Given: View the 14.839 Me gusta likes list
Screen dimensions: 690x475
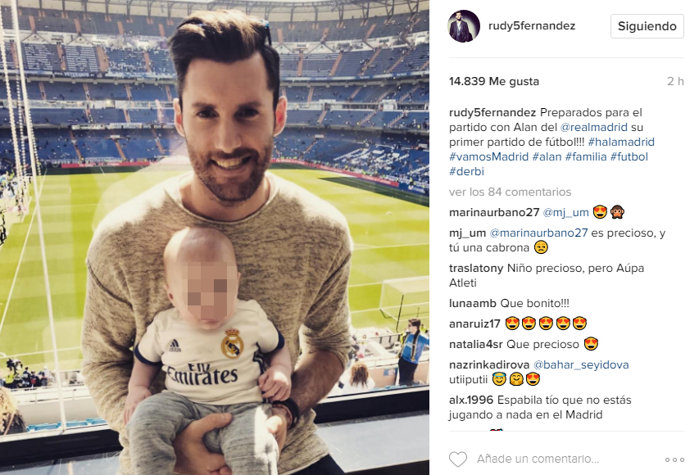Looking at the screenshot, I should [x=494, y=81].
